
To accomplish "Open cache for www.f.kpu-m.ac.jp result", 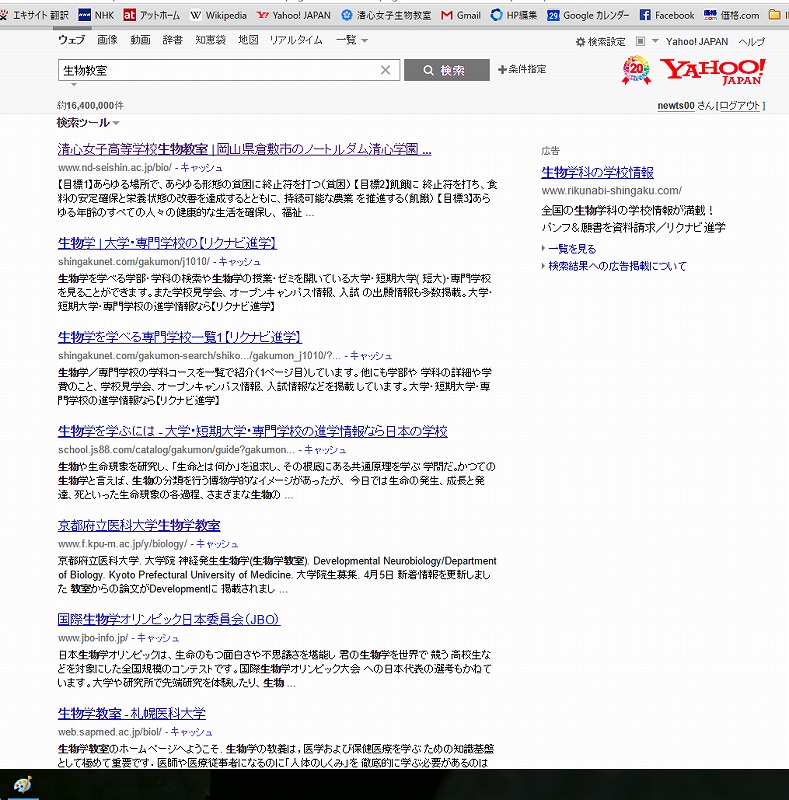I will coord(217,543).
